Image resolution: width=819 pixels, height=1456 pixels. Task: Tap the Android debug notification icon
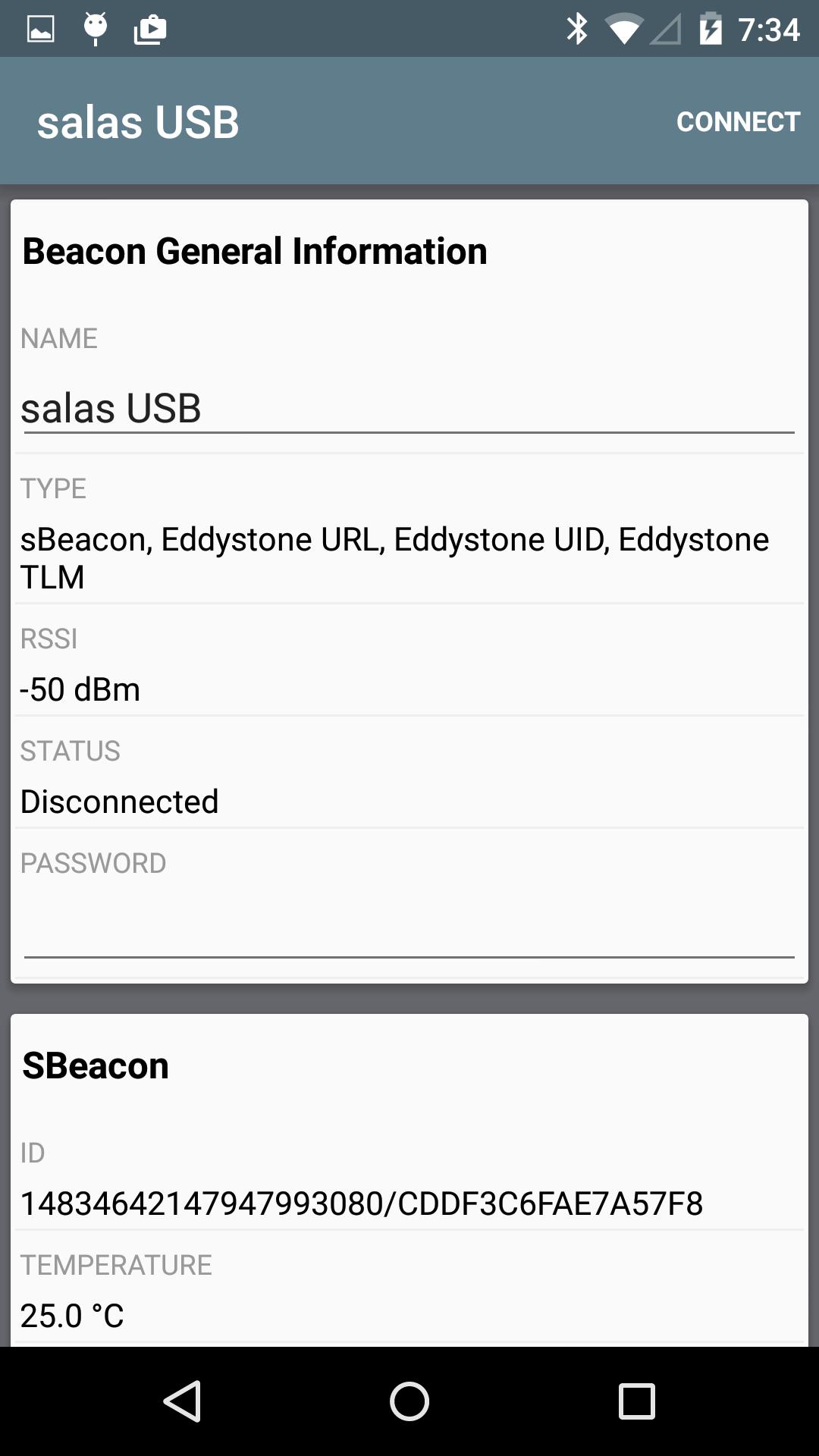(96, 29)
